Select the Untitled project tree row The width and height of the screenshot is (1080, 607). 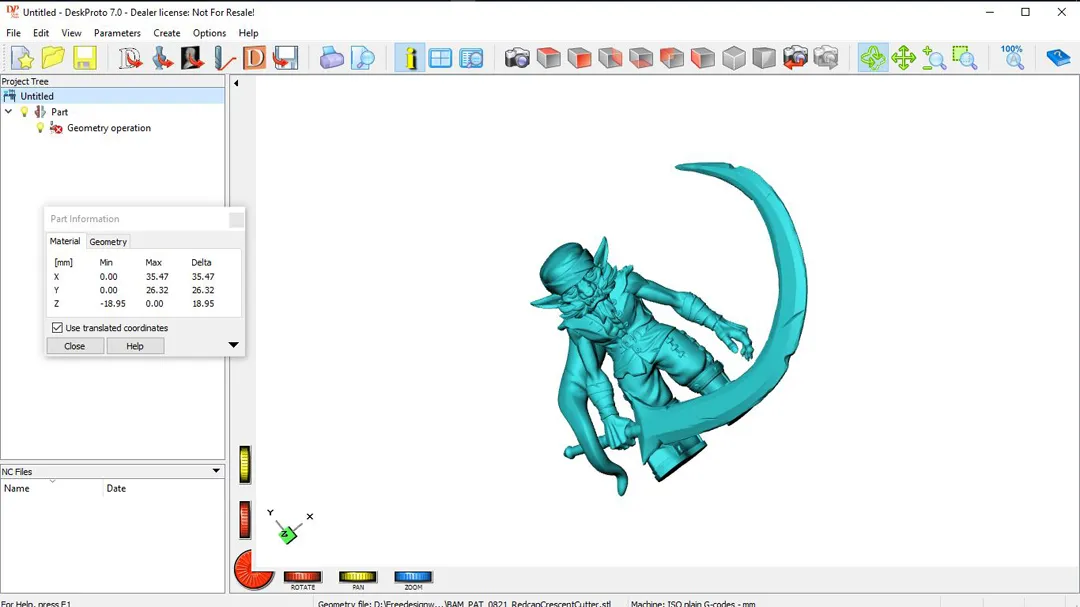point(112,96)
